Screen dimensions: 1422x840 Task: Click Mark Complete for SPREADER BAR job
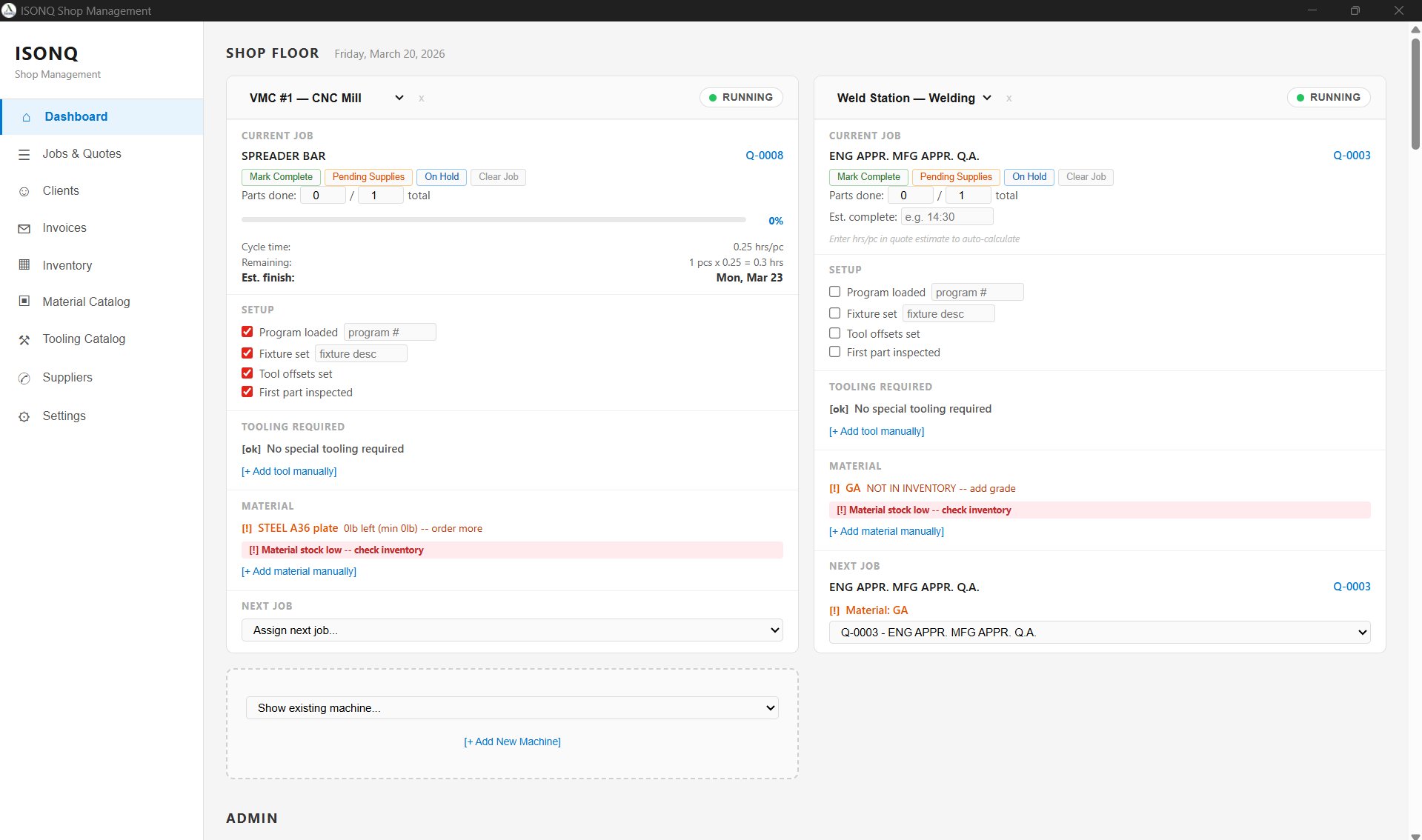(x=281, y=177)
